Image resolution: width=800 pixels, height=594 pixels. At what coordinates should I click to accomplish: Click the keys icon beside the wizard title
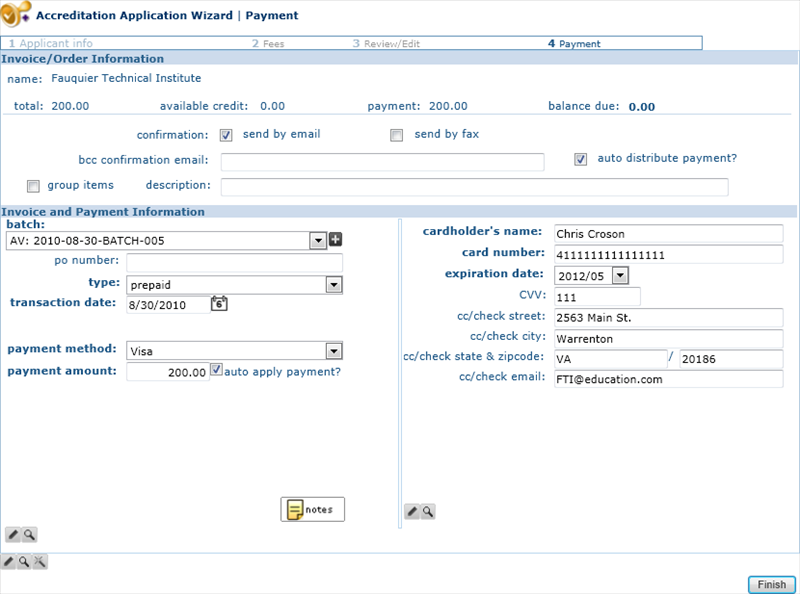click(x=17, y=15)
